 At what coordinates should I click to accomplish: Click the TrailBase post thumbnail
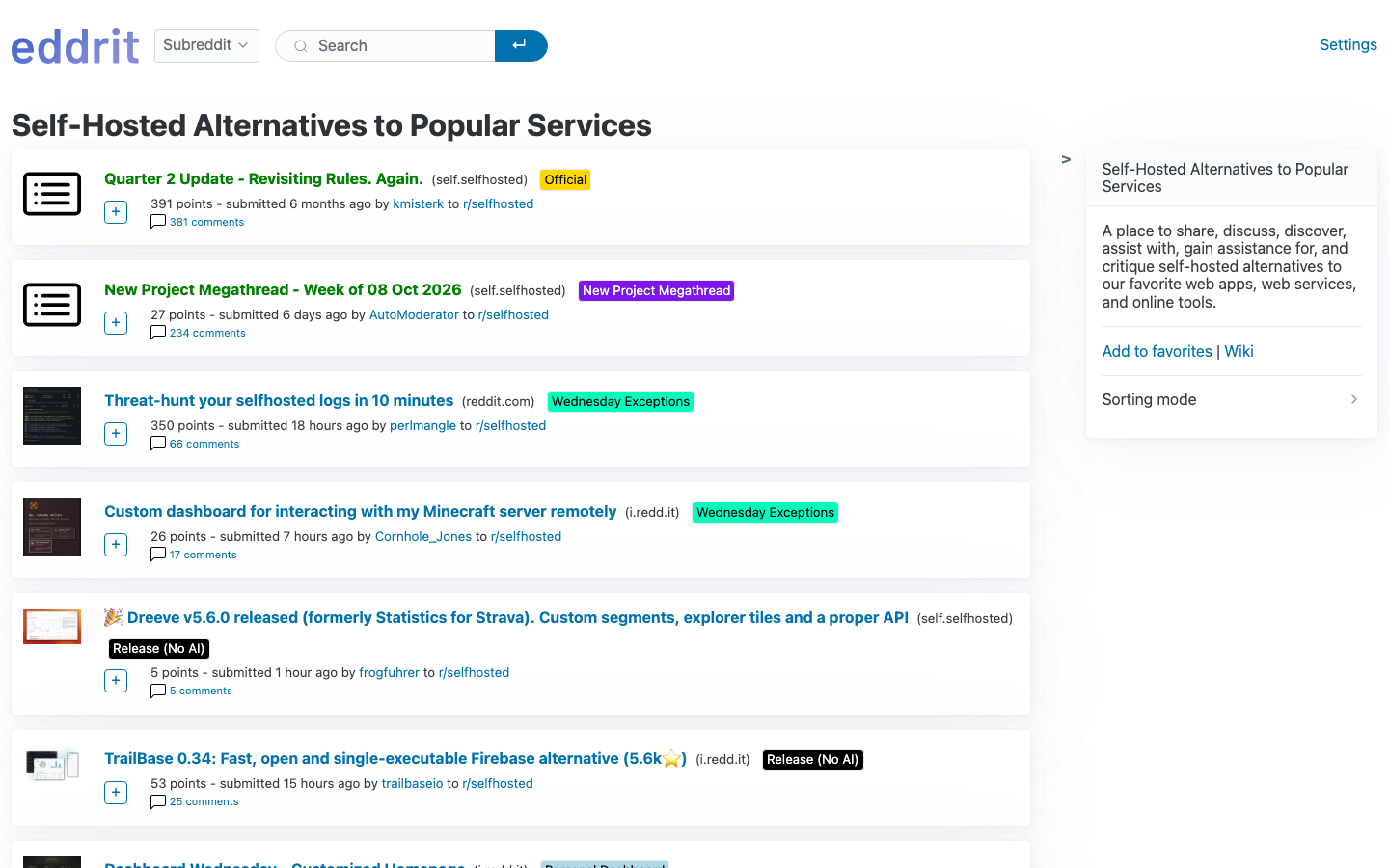pyautogui.click(x=52, y=766)
